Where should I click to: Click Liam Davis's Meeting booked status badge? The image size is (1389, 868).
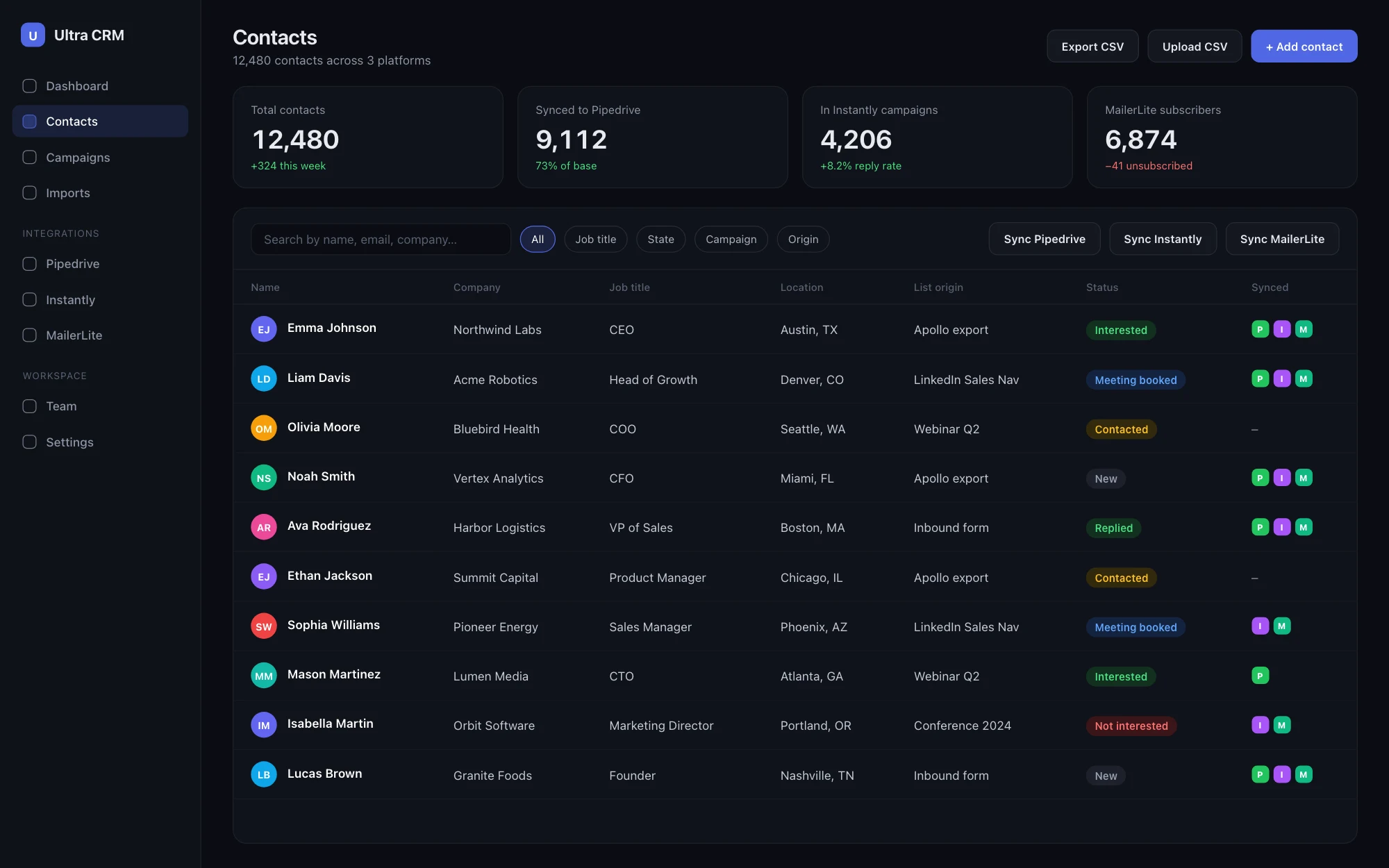point(1136,380)
